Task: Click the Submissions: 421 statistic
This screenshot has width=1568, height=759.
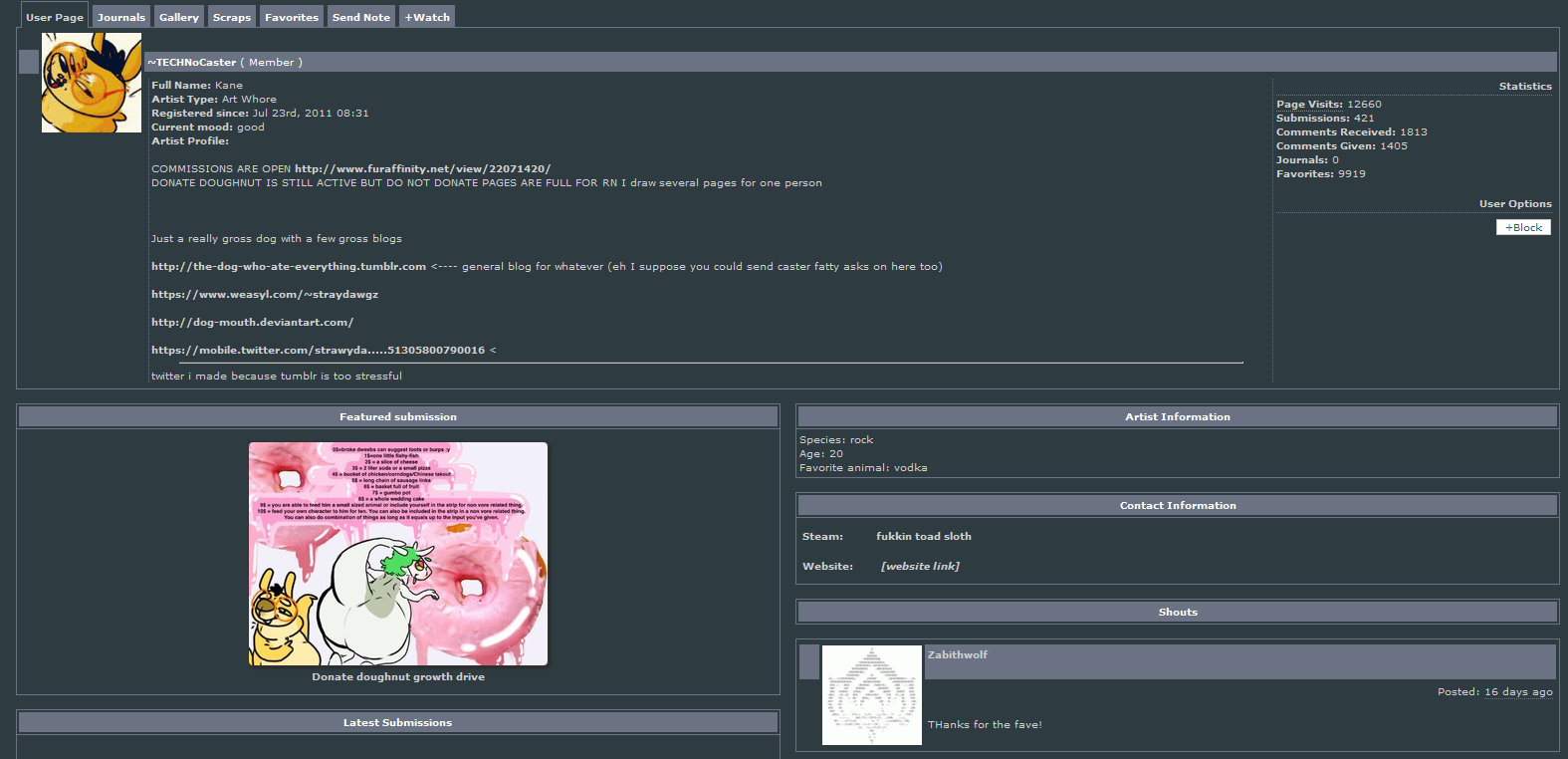Action: [1325, 119]
